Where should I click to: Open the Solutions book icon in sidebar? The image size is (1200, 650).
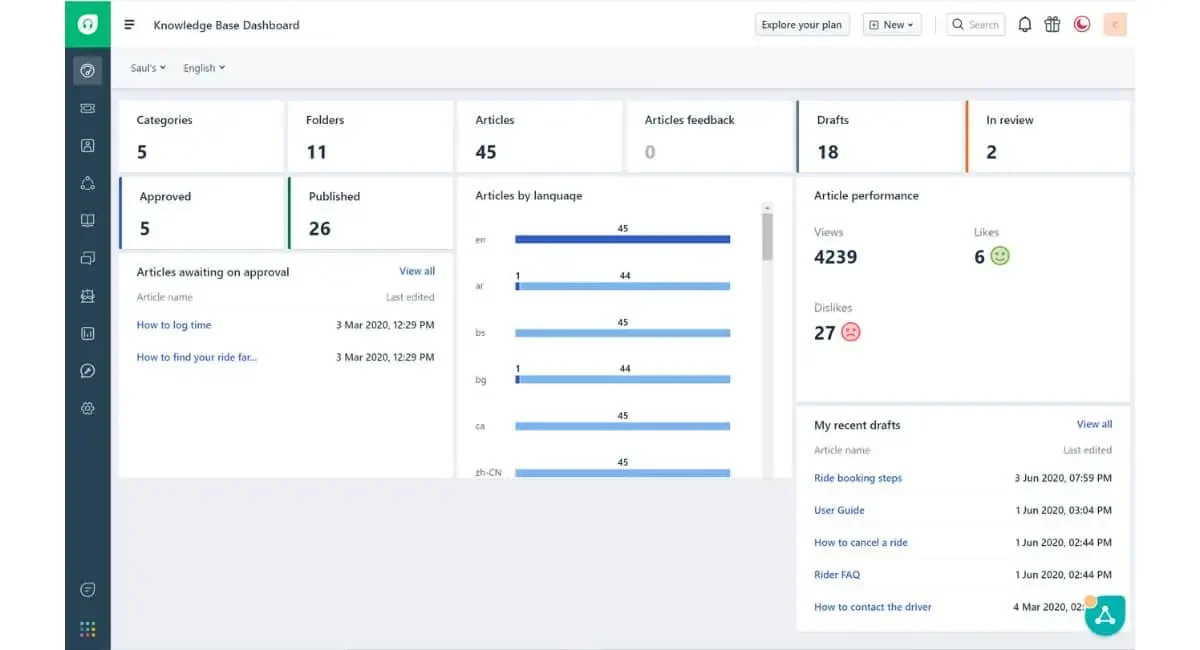pos(88,220)
